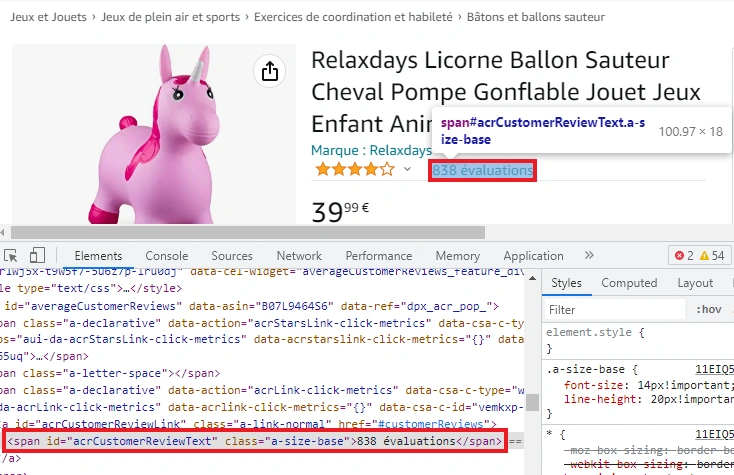Select the acrCustomerReviewLink anchor node
734x475 pixels.
coord(248,424)
